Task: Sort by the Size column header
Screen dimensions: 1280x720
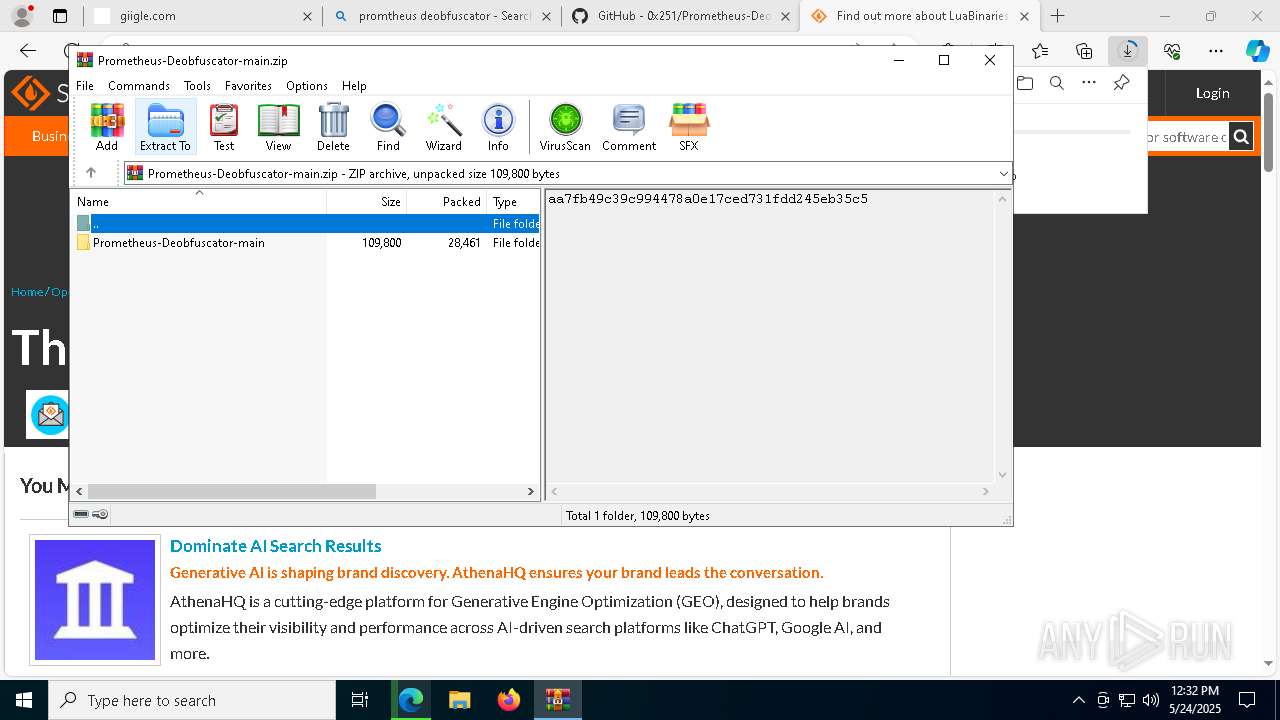Action: 367,201
